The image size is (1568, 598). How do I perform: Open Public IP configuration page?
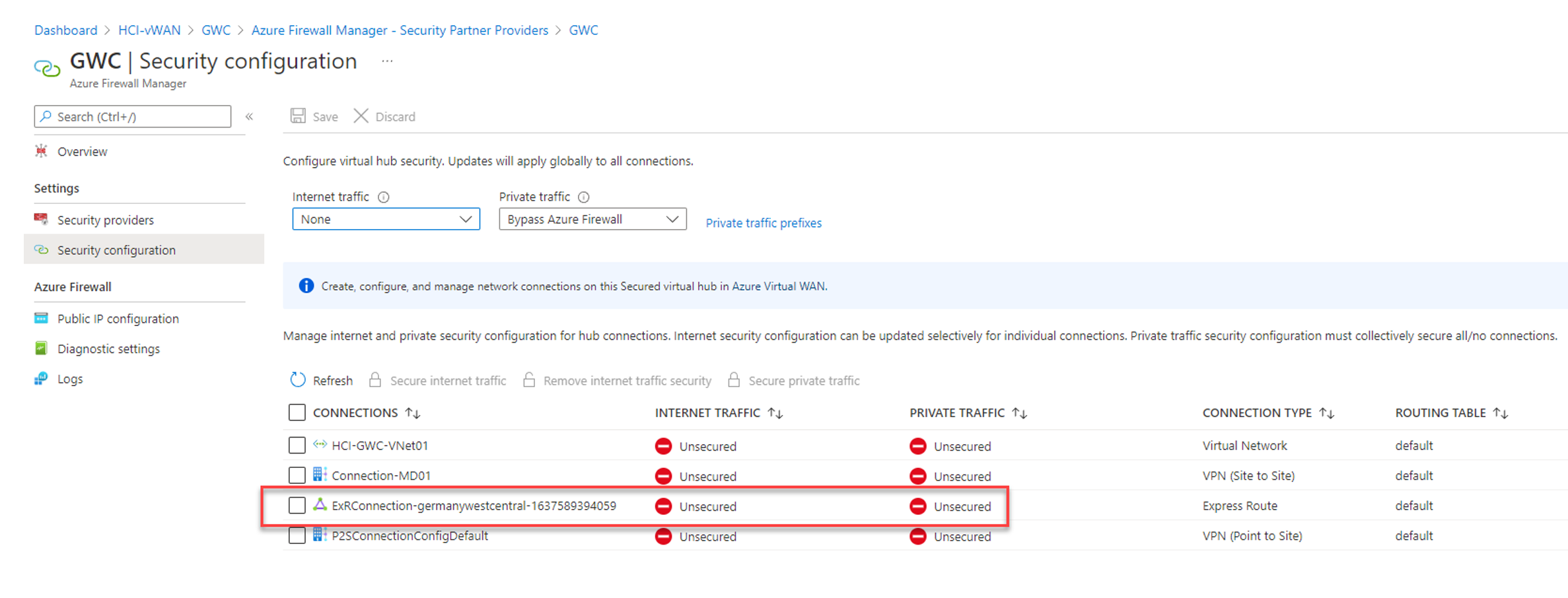[x=118, y=319]
